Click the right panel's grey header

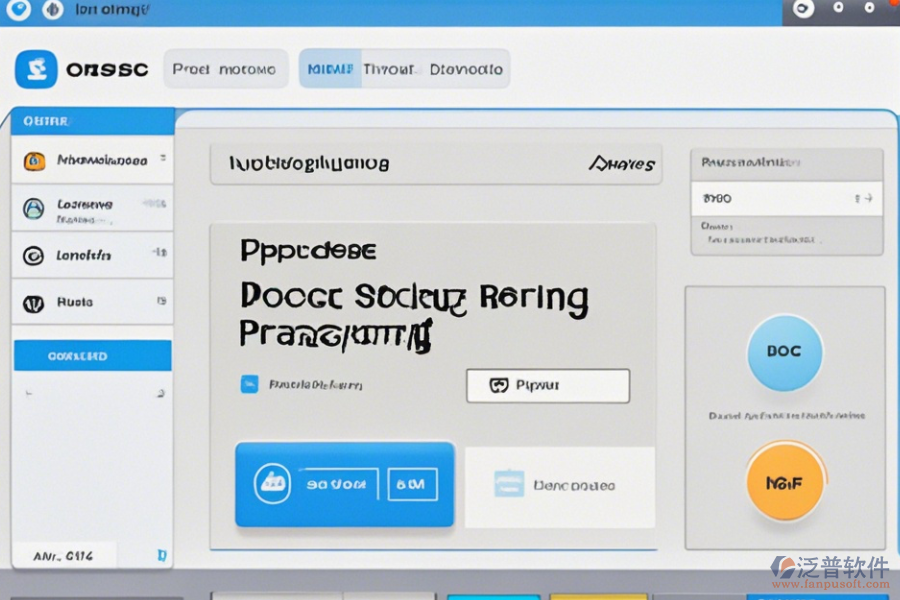point(786,165)
